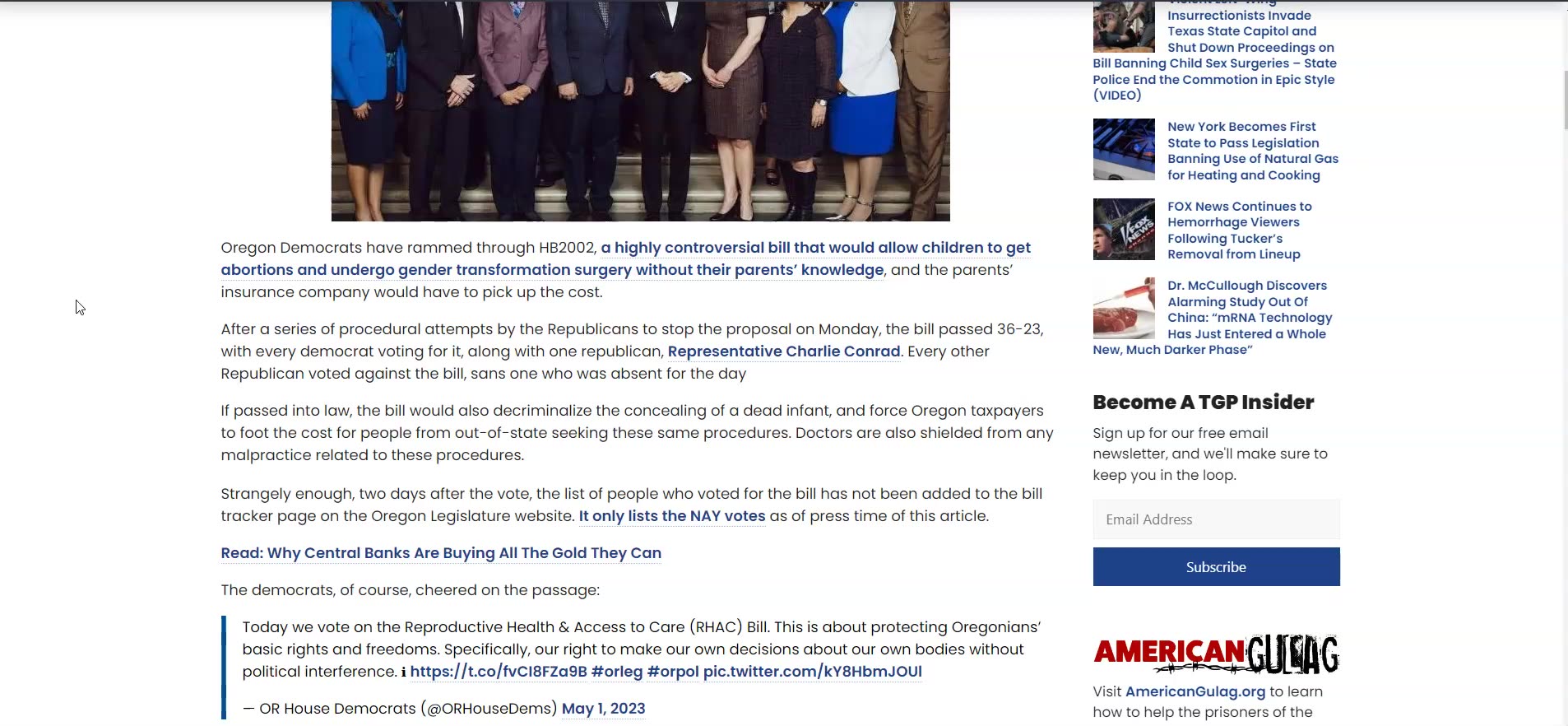Open New York natural gas ban thumbnail
This screenshot has width=1568, height=726.
[x=1123, y=150]
